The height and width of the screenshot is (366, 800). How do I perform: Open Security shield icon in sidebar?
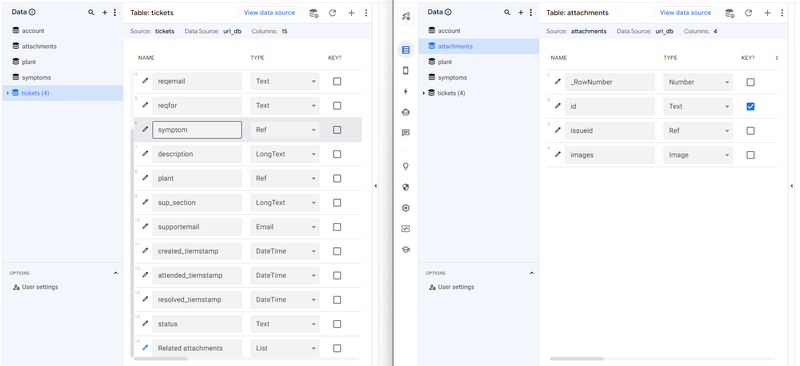[x=406, y=187]
